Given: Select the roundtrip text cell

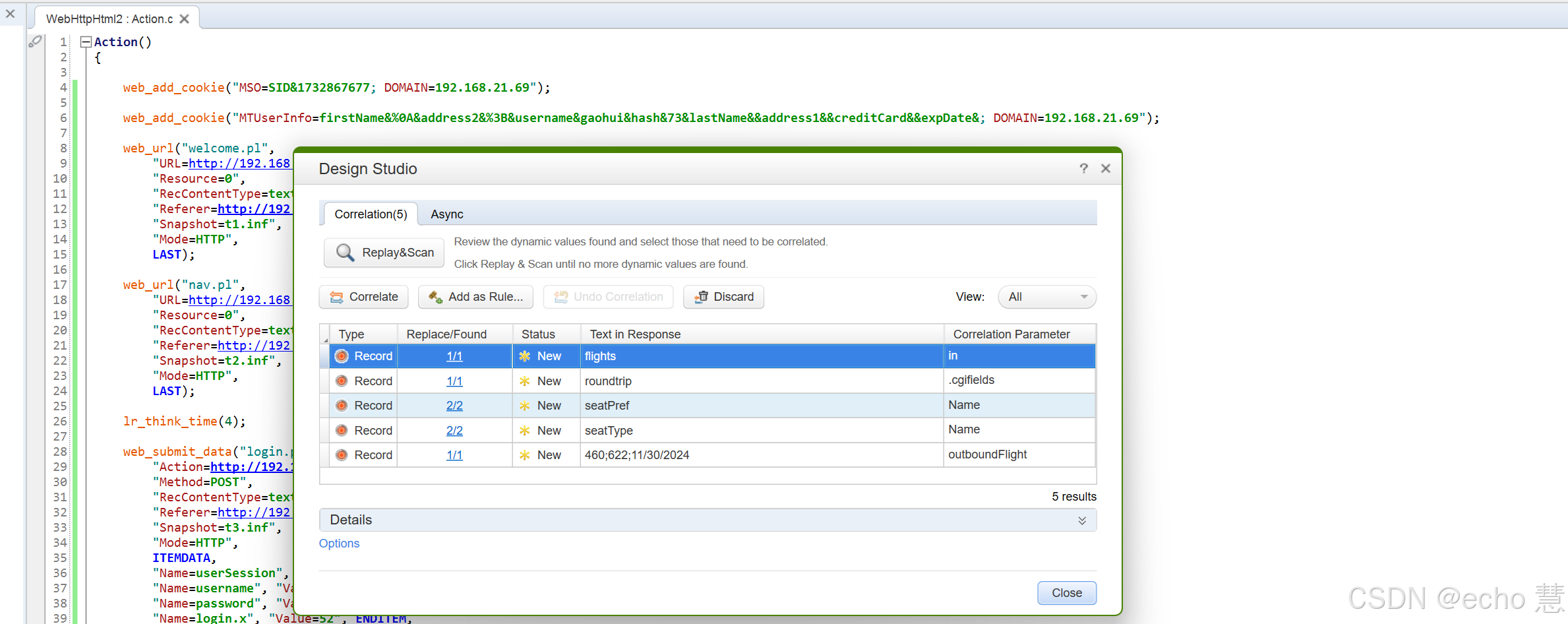Looking at the screenshot, I should [x=762, y=381].
